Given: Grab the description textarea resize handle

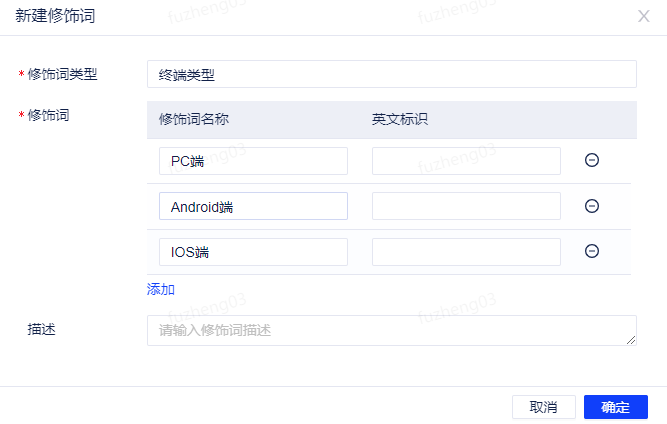Looking at the screenshot, I should pyautogui.click(x=631, y=340).
